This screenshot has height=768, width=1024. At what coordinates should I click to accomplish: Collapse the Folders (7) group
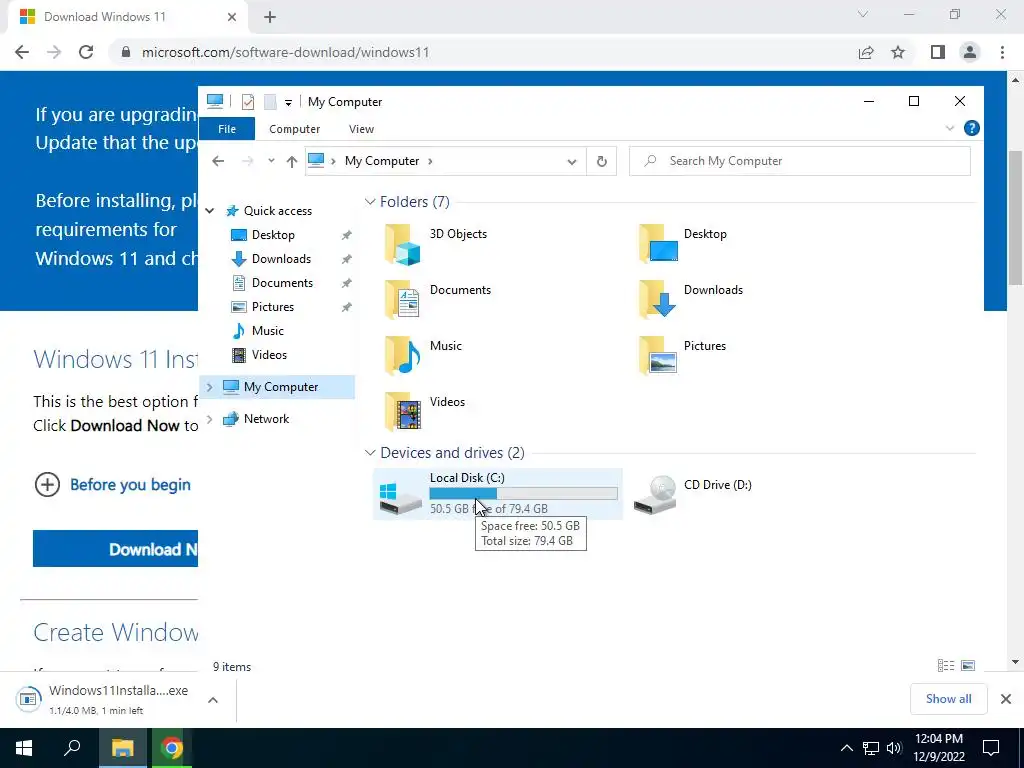click(370, 202)
